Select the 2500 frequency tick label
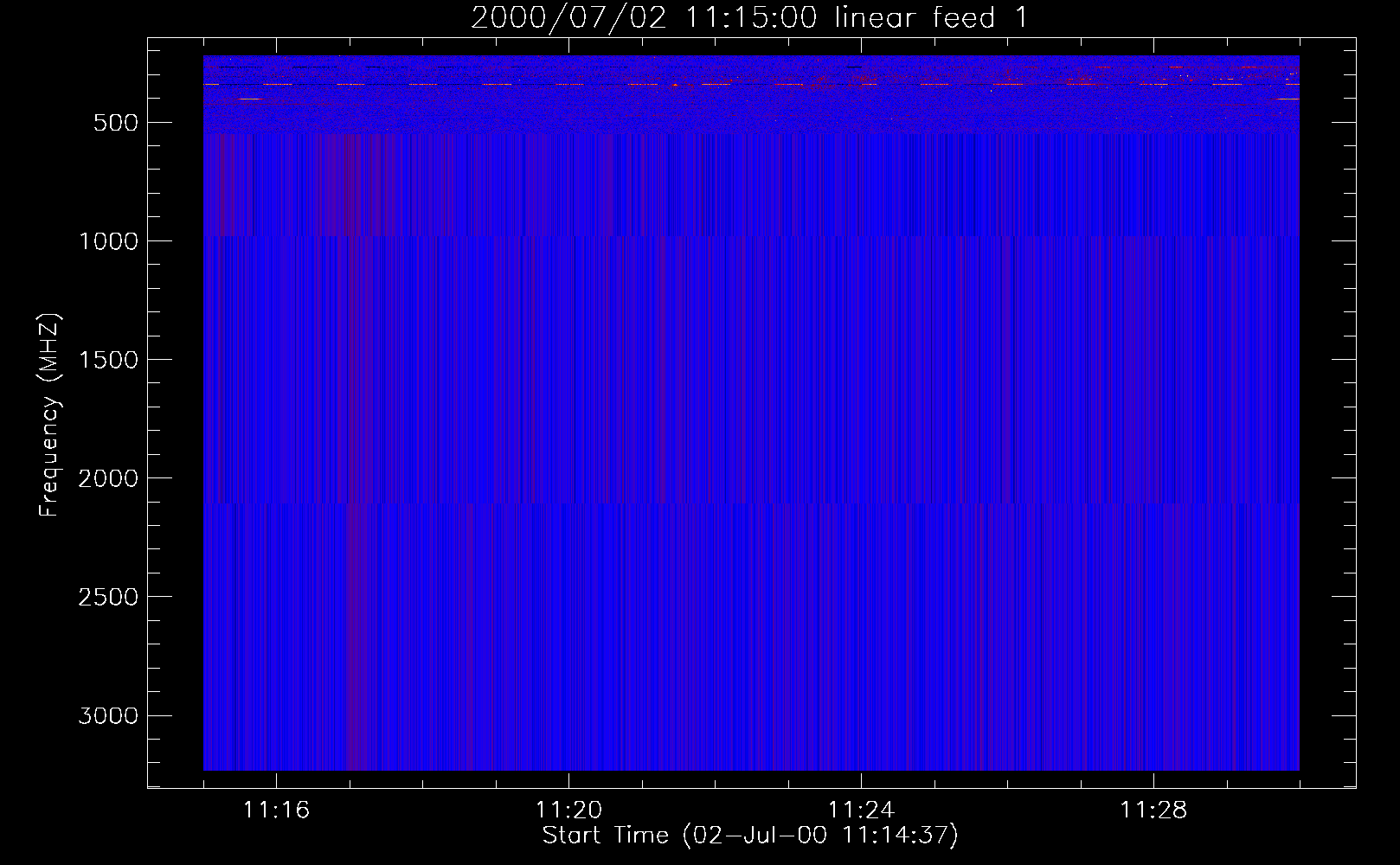Viewport: 1400px width, 865px height. (108, 597)
